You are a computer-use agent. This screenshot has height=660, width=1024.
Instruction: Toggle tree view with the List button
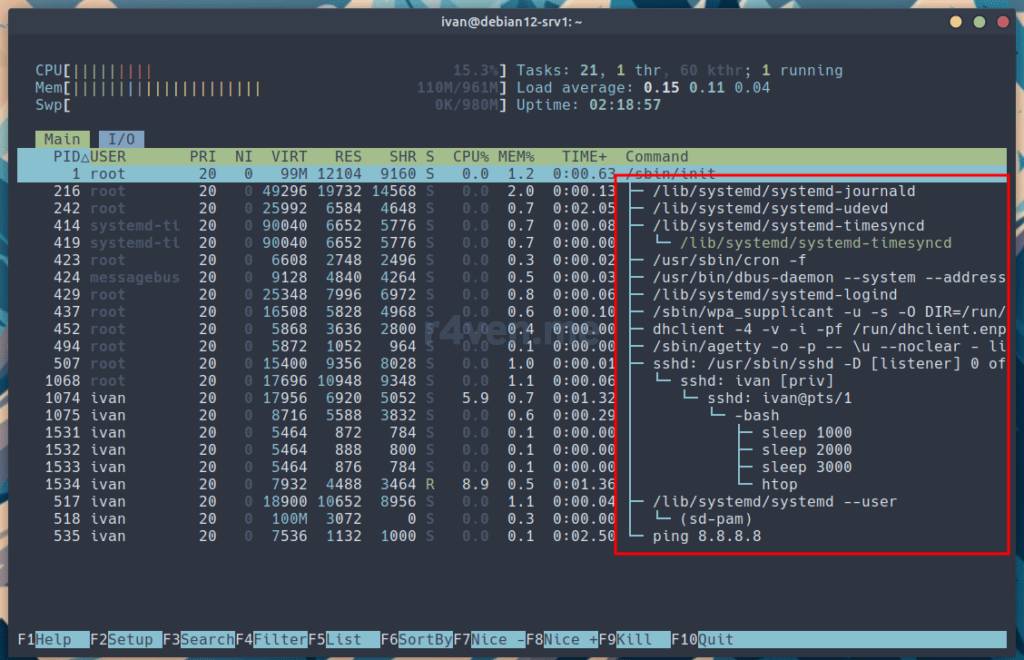[x=344, y=639]
